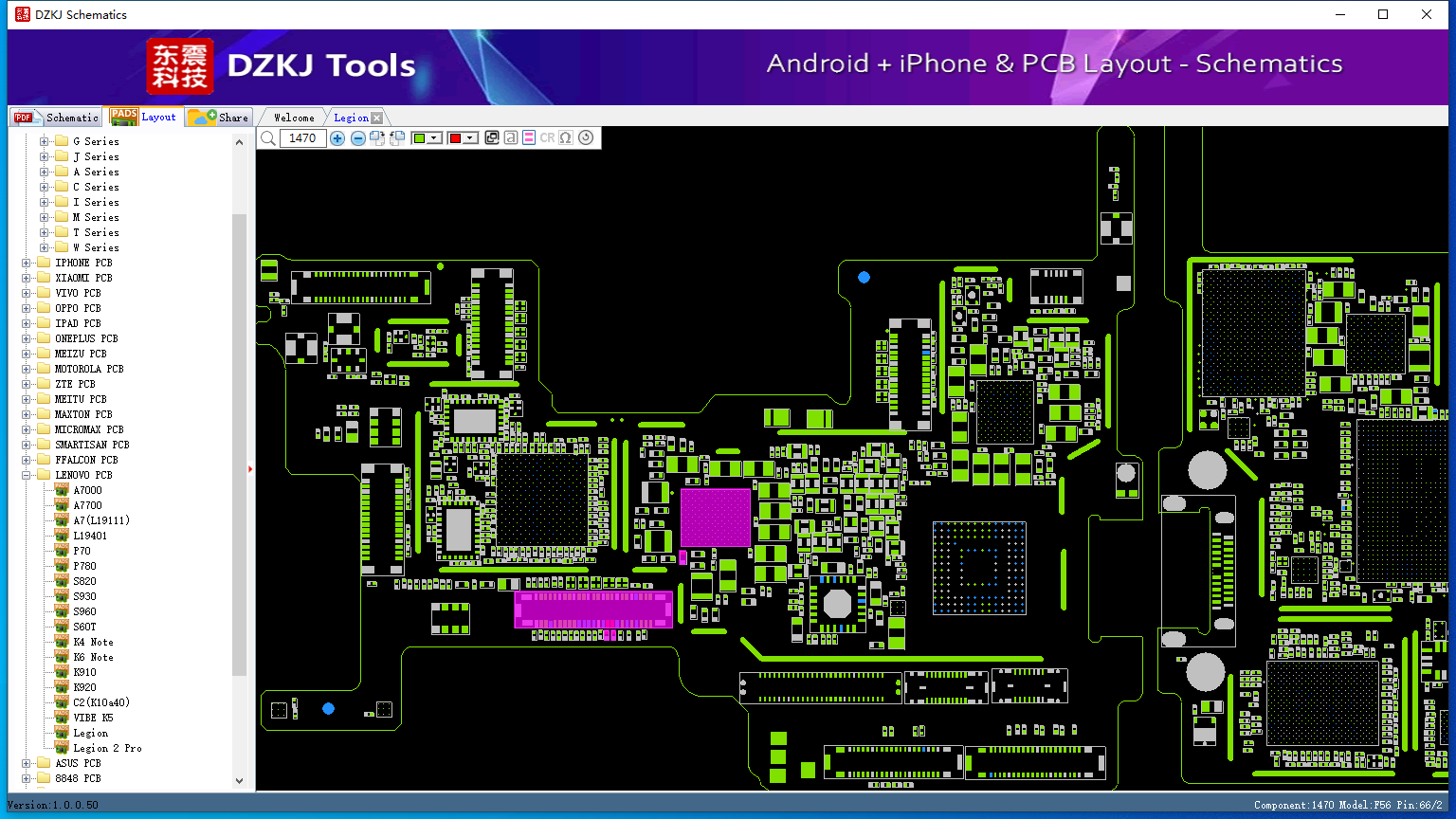
Task: Click the rotate-counterclockwise pages icon
Action: (x=397, y=138)
